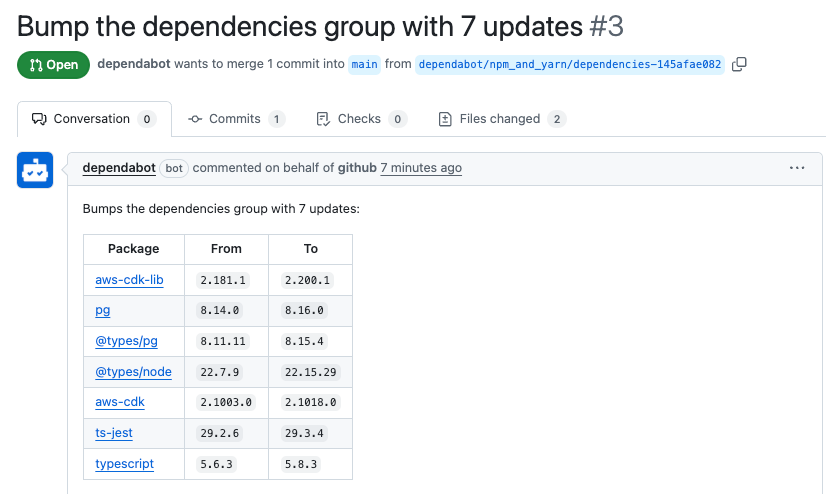Click version 8.14.0 for pg
Viewport: 826px width, 494px height.
(220, 311)
